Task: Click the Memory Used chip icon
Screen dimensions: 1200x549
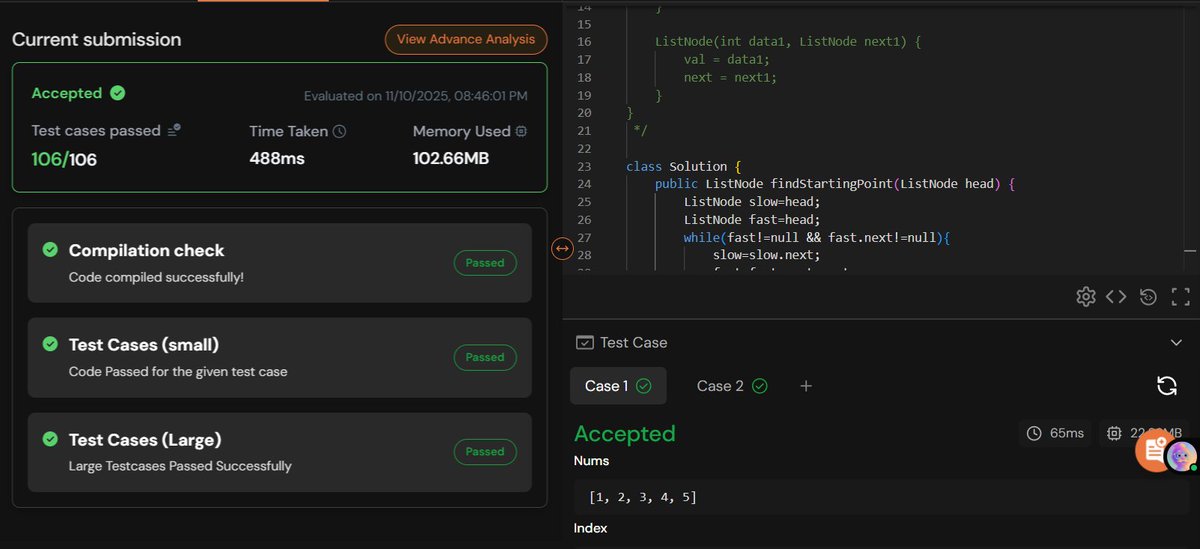Action: click(521, 131)
